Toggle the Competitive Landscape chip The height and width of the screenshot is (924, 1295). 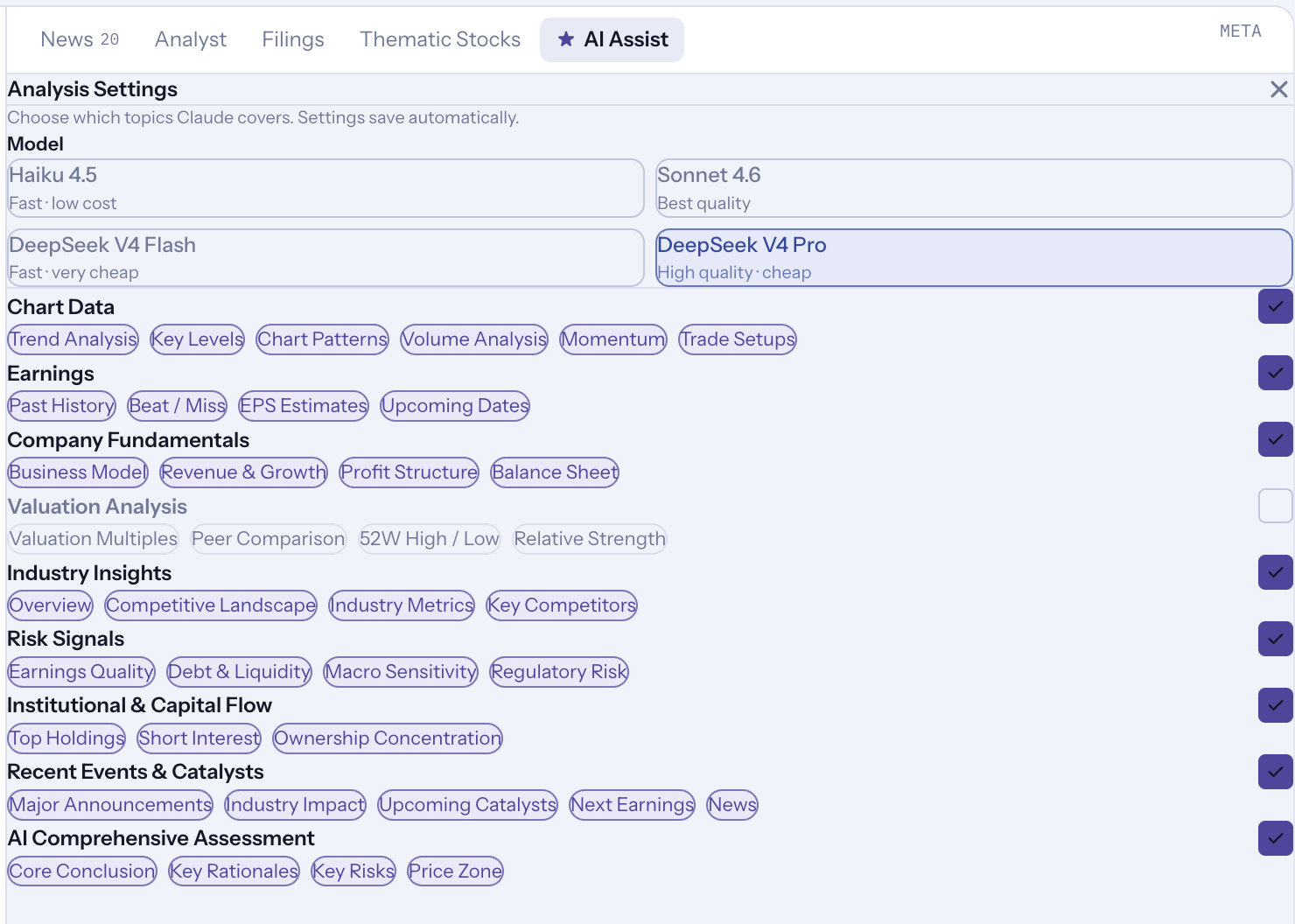(211, 605)
